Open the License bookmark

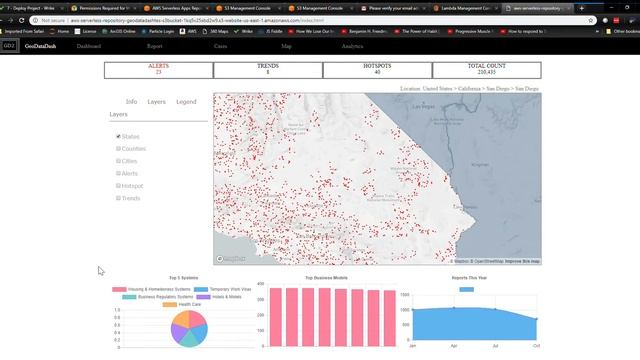coord(86,31)
